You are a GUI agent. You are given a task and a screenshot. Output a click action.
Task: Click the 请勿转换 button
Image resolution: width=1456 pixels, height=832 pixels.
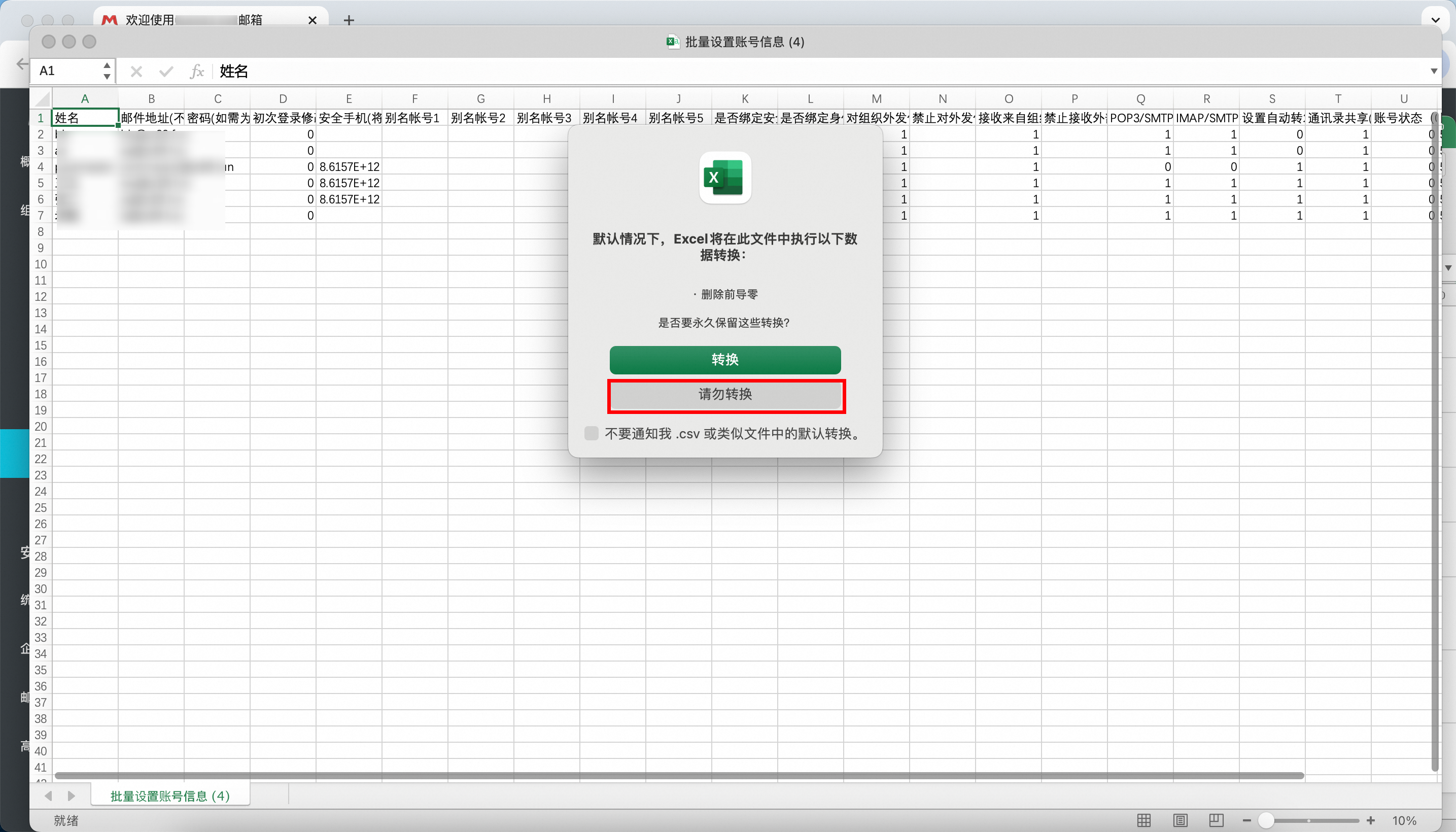coord(724,394)
